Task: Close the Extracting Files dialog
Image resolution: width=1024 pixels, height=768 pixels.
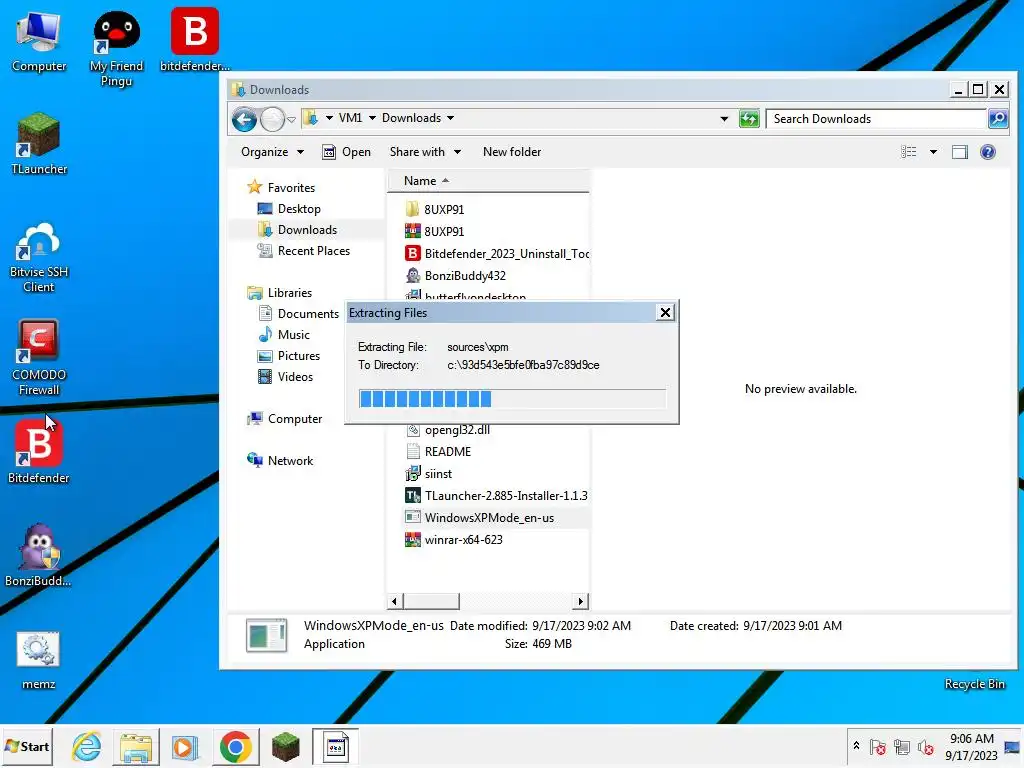Action: (x=665, y=313)
